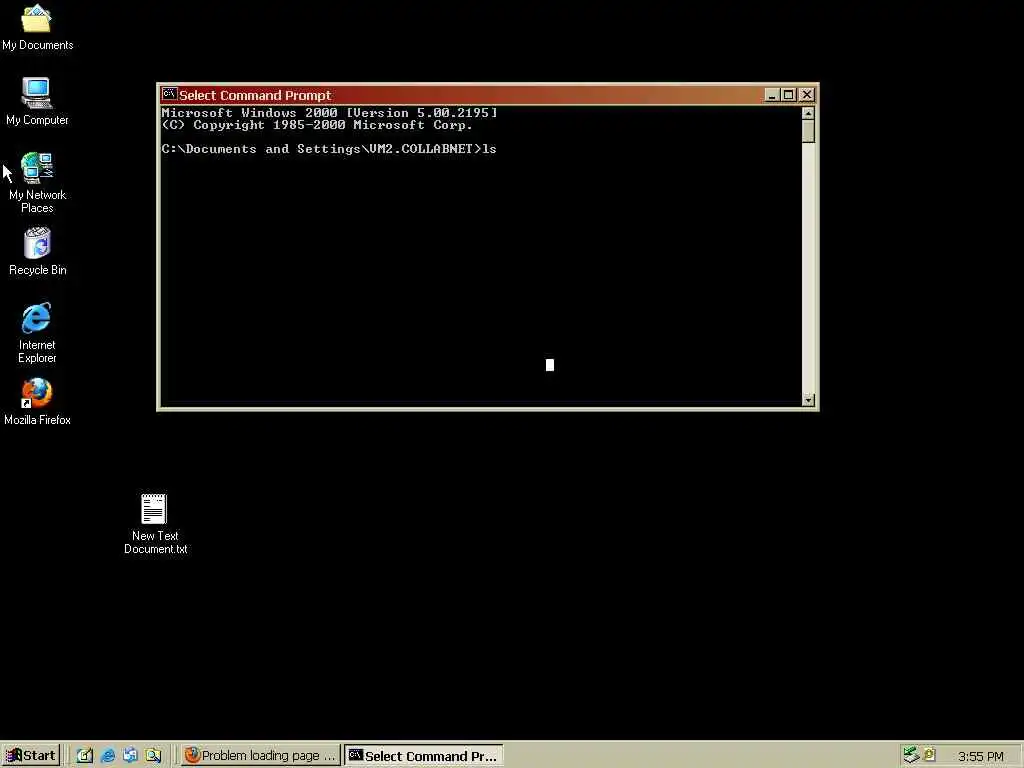Click the prompt line 'C:\Documents and Settings\VM2.COLLABNET>ls'
This screenshot has width=1024, height=768.
(x=329, y=149)
